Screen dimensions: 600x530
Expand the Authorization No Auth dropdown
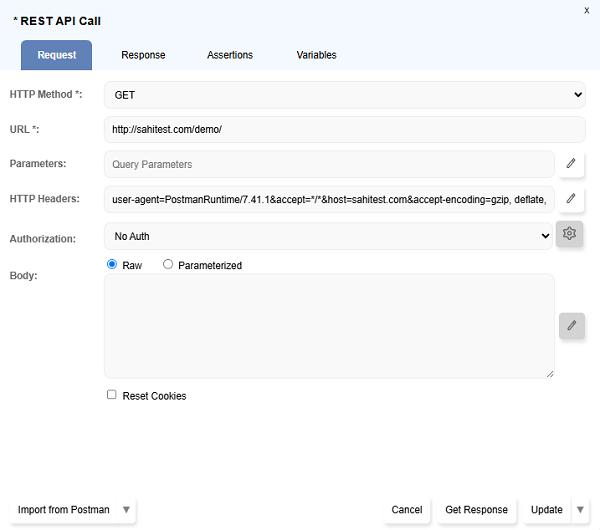(328, 236)
